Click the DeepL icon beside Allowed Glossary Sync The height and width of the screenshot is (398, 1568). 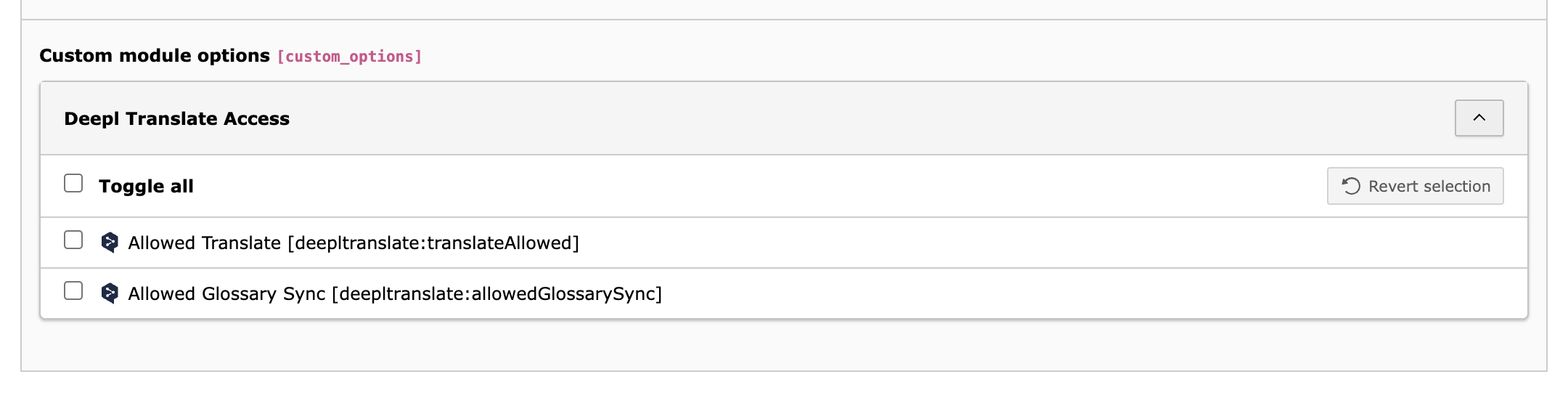pos(110,293)
